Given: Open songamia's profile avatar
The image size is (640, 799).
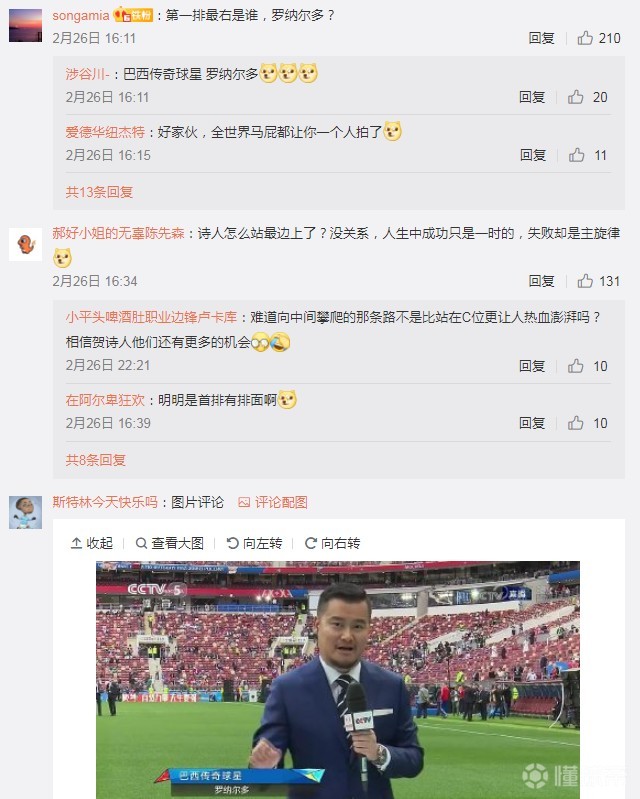Looking at the screenshot, I should click(x=25, y=24).
